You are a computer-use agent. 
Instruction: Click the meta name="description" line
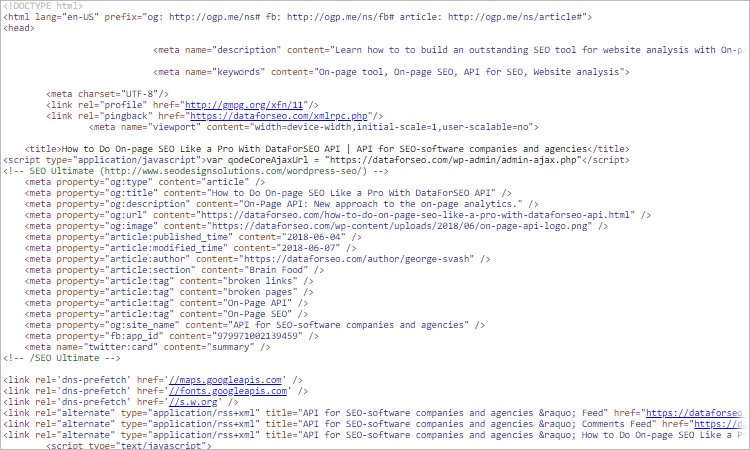click(x=450, y=50)
